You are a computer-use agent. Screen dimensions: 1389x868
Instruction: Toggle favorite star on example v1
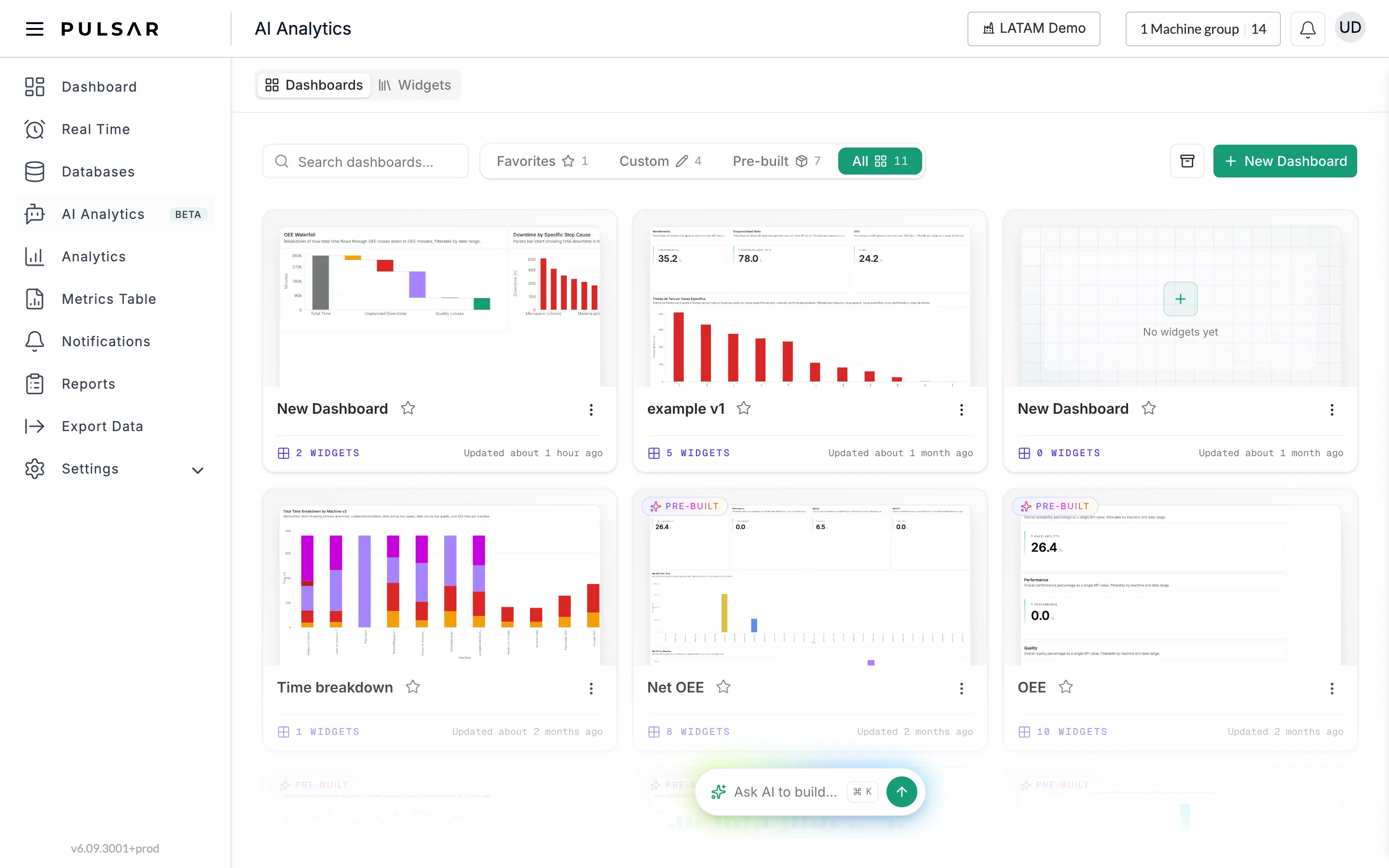pos(744,408)
